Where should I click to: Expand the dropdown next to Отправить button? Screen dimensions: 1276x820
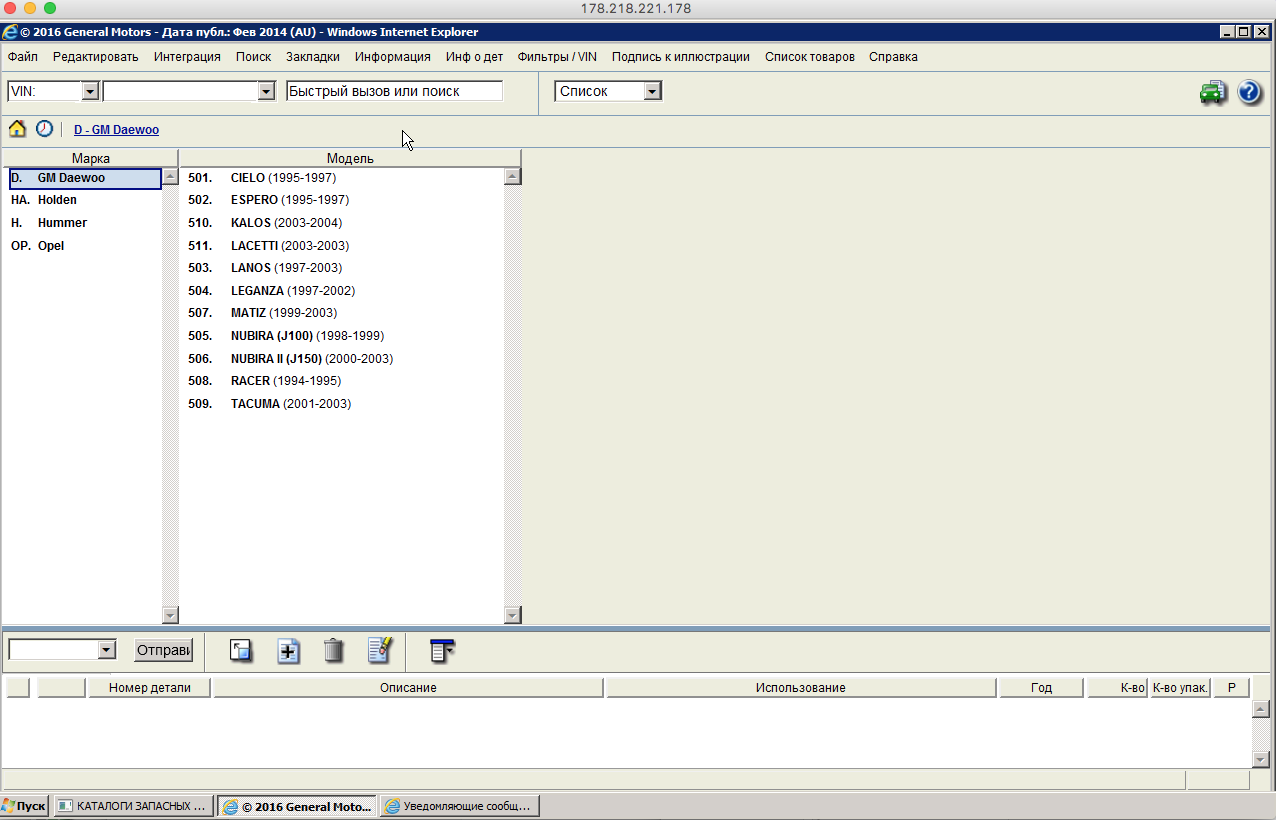pos(107,650)
